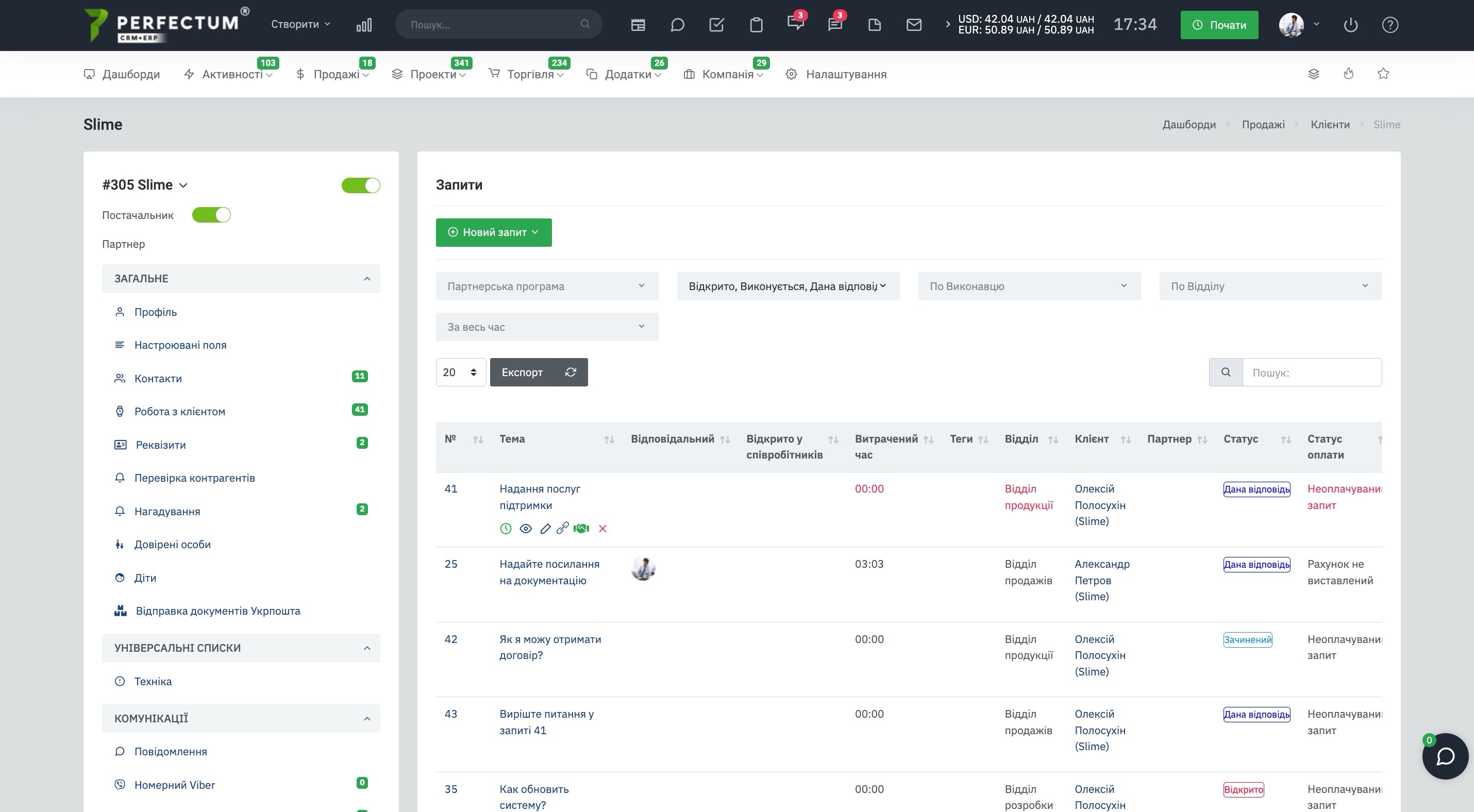Open the Контакти sidebar link
Viewport: 1474px width, 812px height.
pyautogui.click(x=158, y=379)
